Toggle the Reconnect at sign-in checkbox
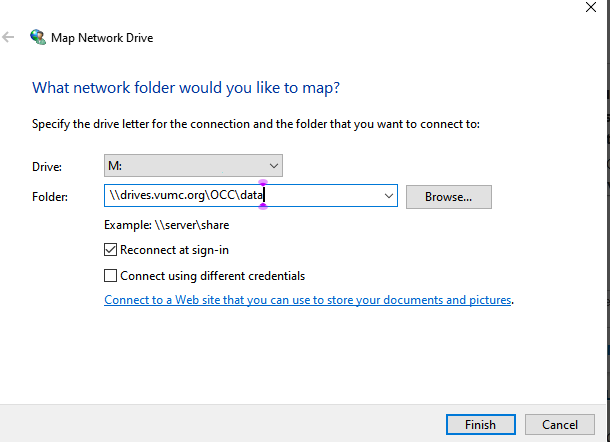 111,250
